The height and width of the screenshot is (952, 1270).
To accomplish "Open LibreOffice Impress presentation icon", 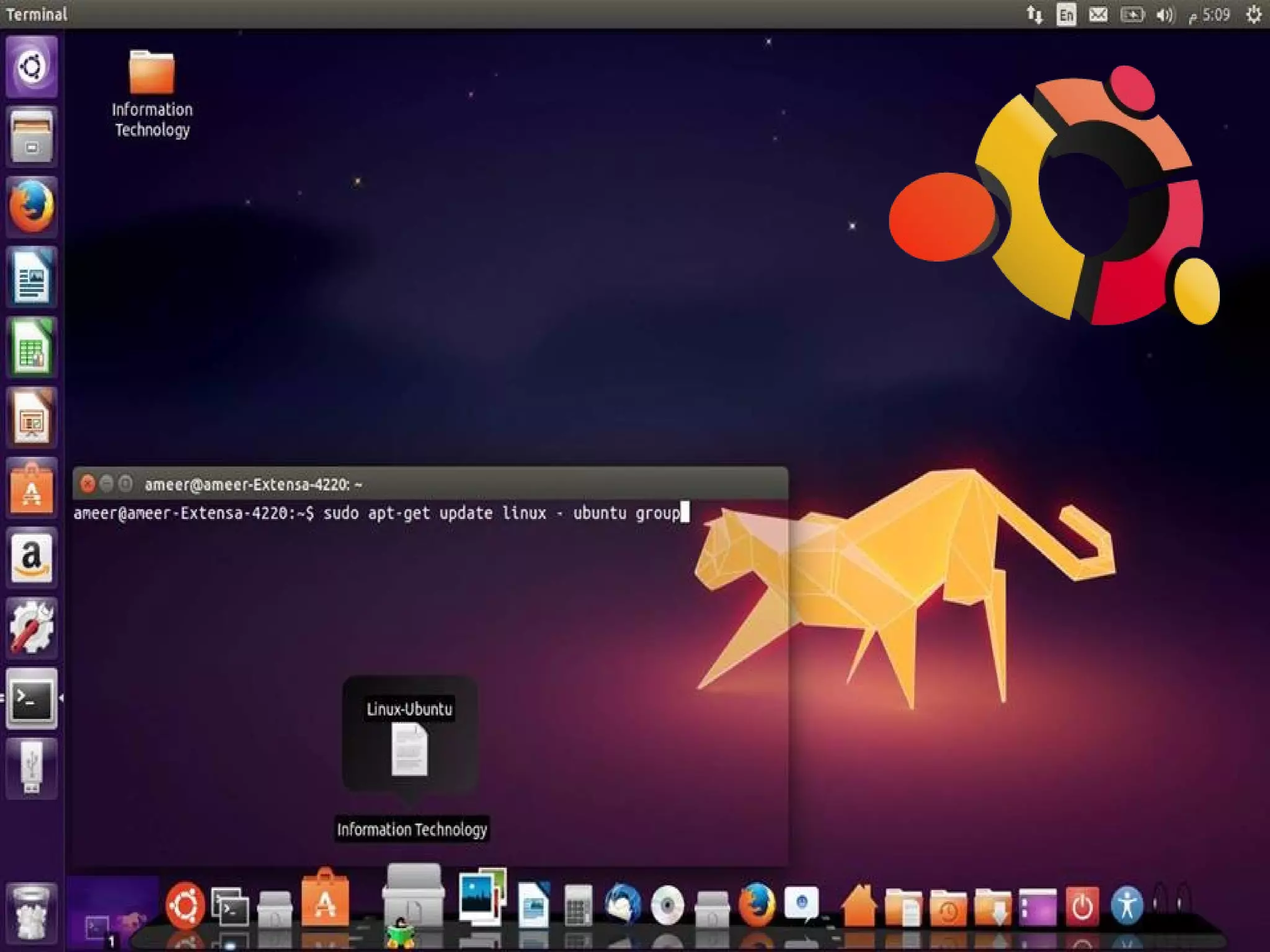I will pos(32,418).
